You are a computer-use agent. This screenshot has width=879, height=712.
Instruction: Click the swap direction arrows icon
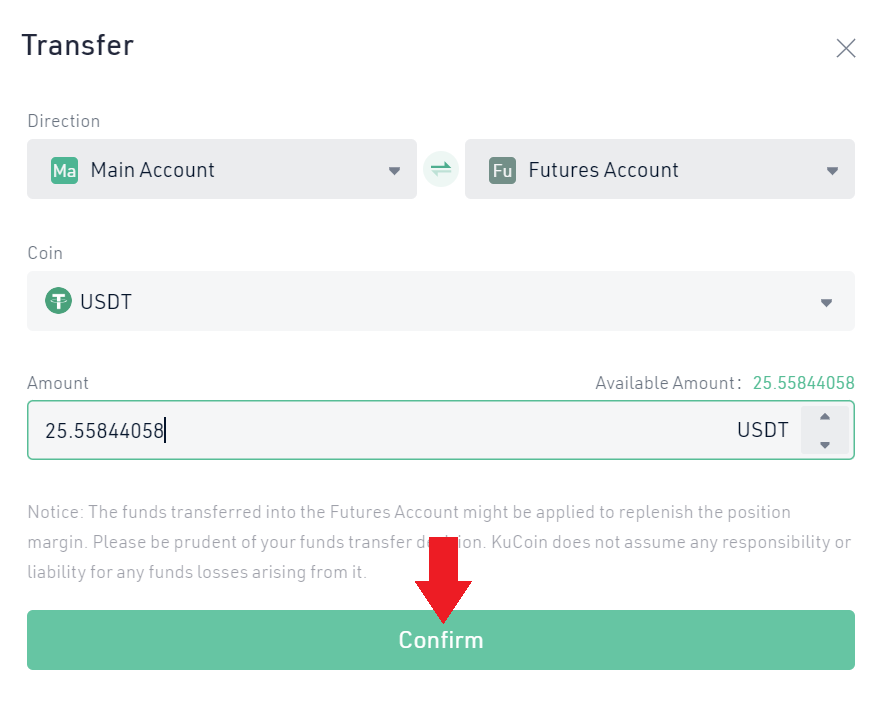440,169
